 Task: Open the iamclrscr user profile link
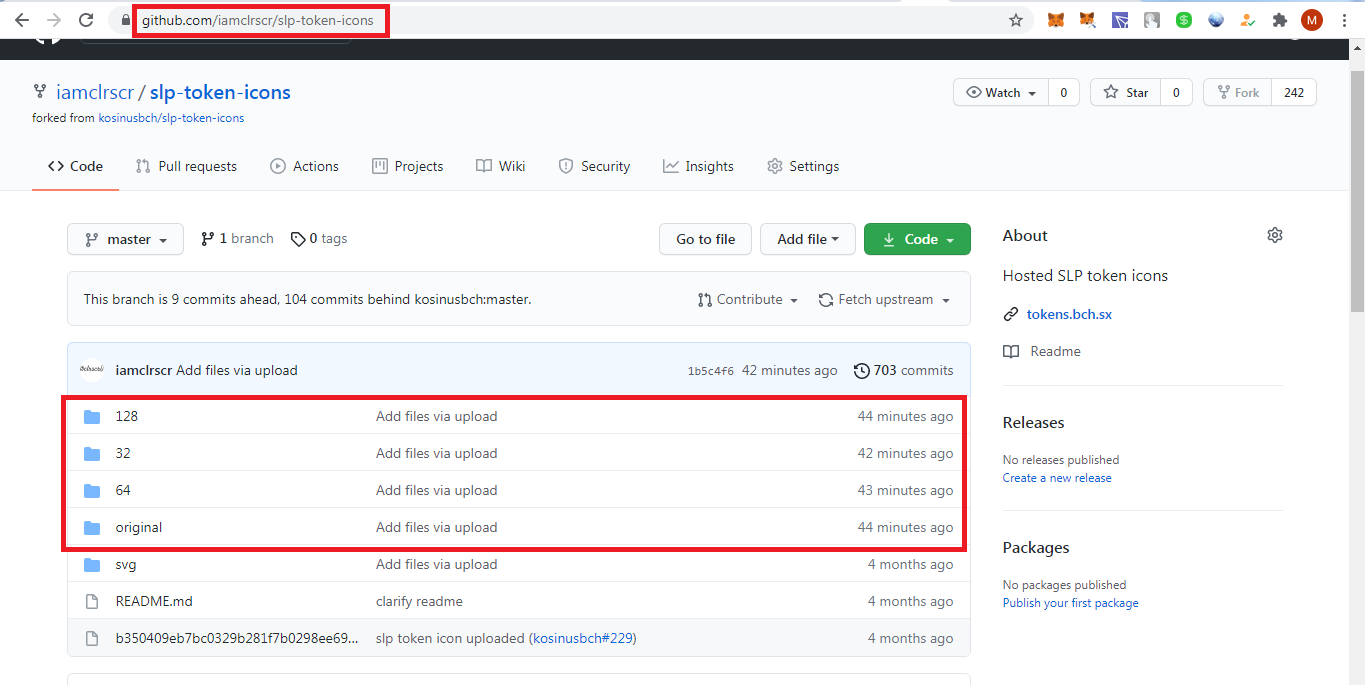pos(94,92)
